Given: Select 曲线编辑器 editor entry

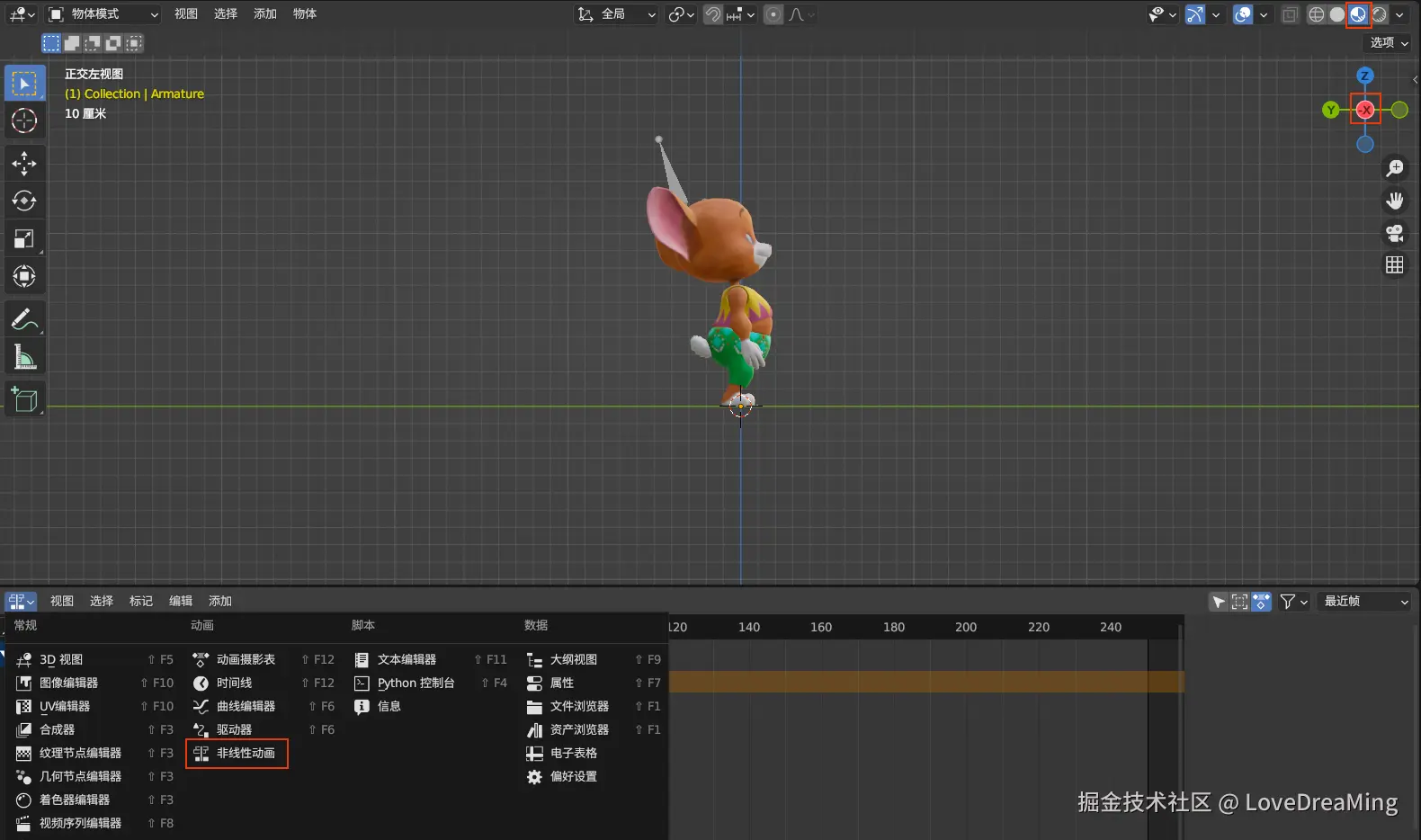Looking at the screenshot, I should [x=246, y=707].
